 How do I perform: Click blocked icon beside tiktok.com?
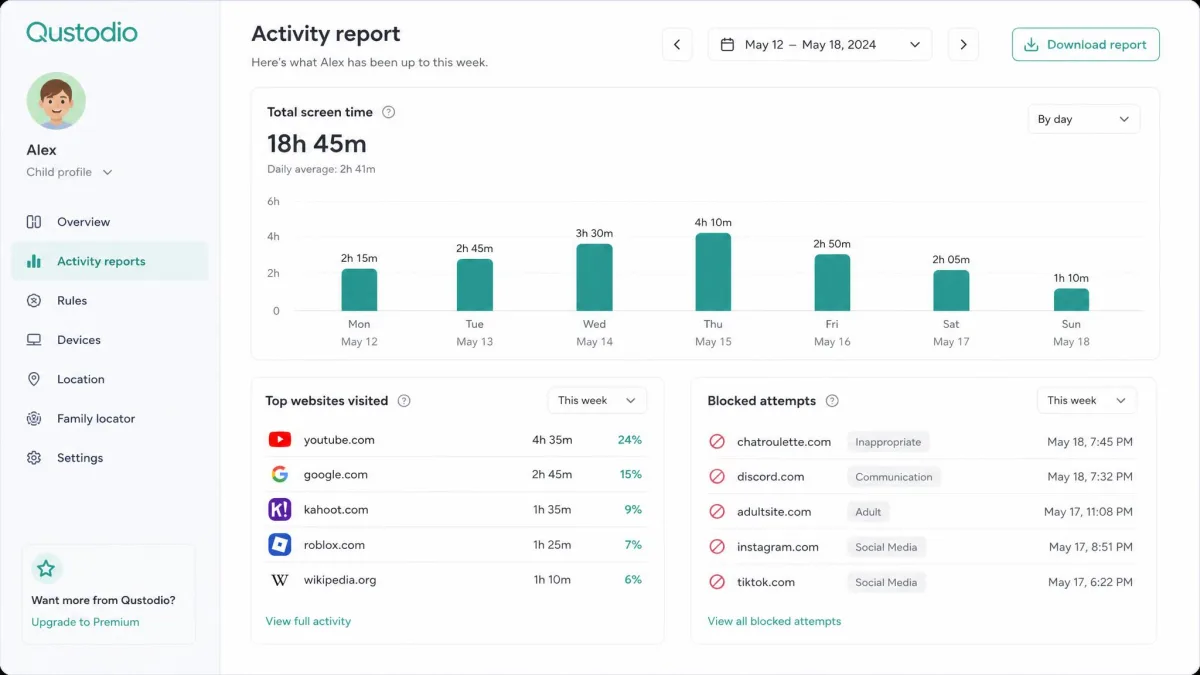[x=717, y=582]
